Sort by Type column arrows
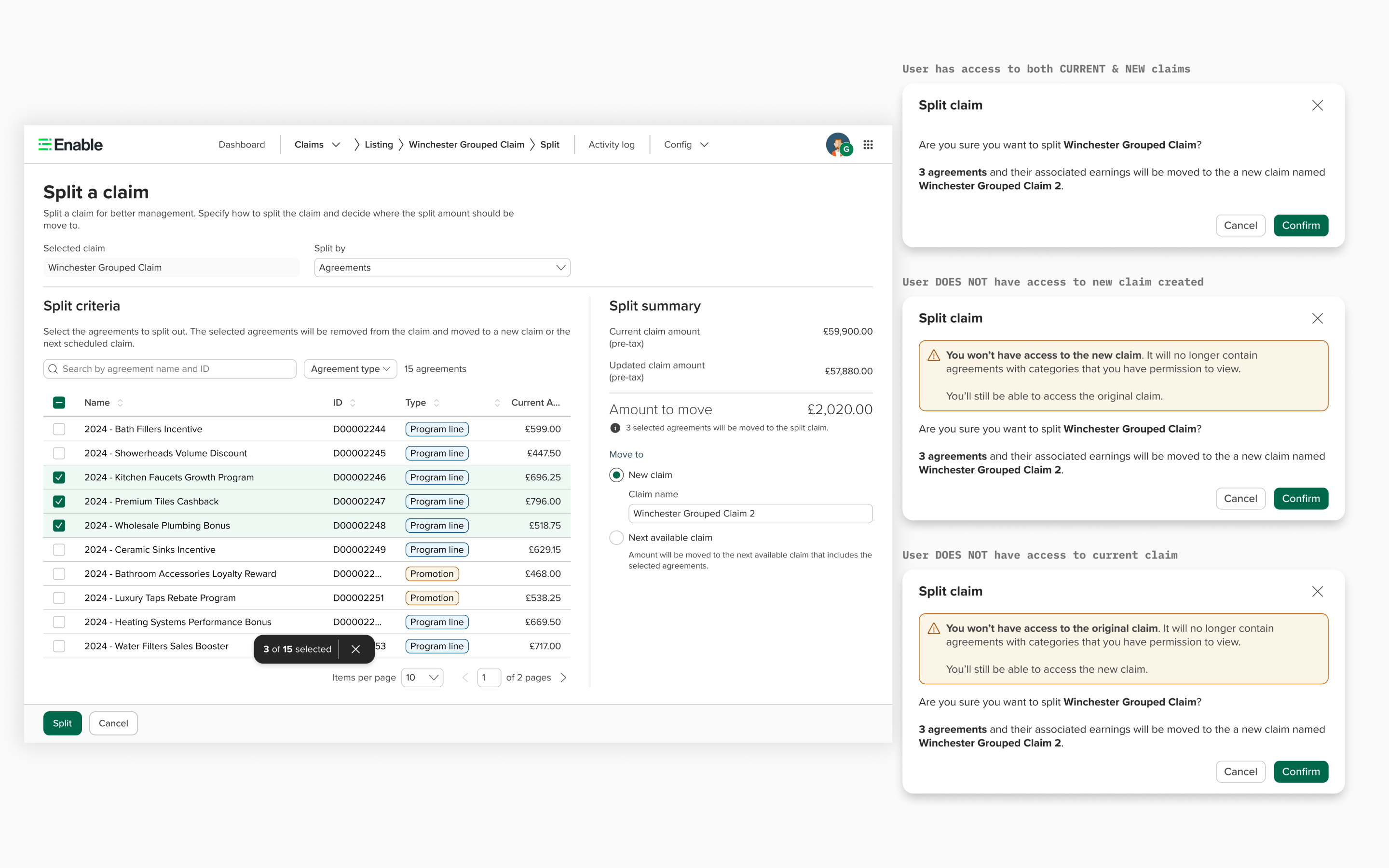 (x=436, y=403)
